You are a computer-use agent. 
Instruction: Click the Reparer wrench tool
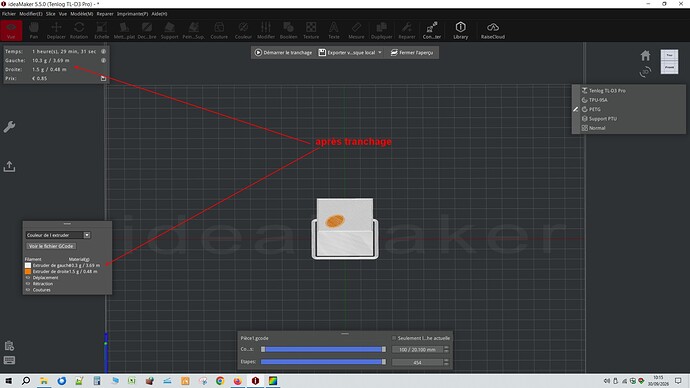[407, 30]
